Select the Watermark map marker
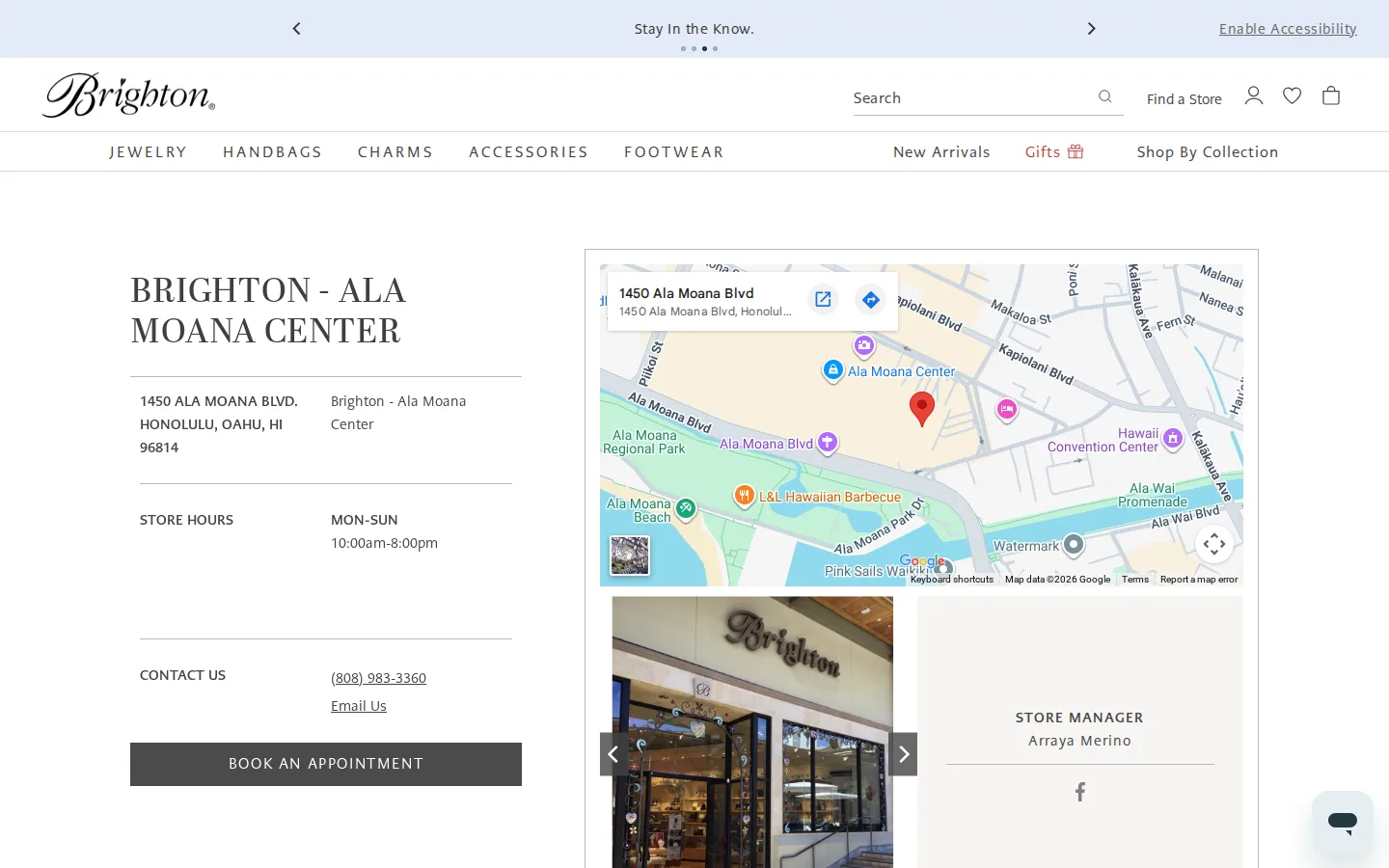Viewport: 1389px width, 868px height. 1074,545
